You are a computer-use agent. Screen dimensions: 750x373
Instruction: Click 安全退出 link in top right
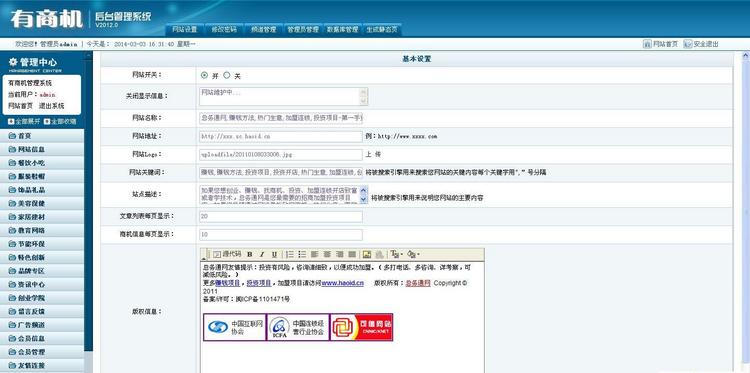click(x=706, y=44)
